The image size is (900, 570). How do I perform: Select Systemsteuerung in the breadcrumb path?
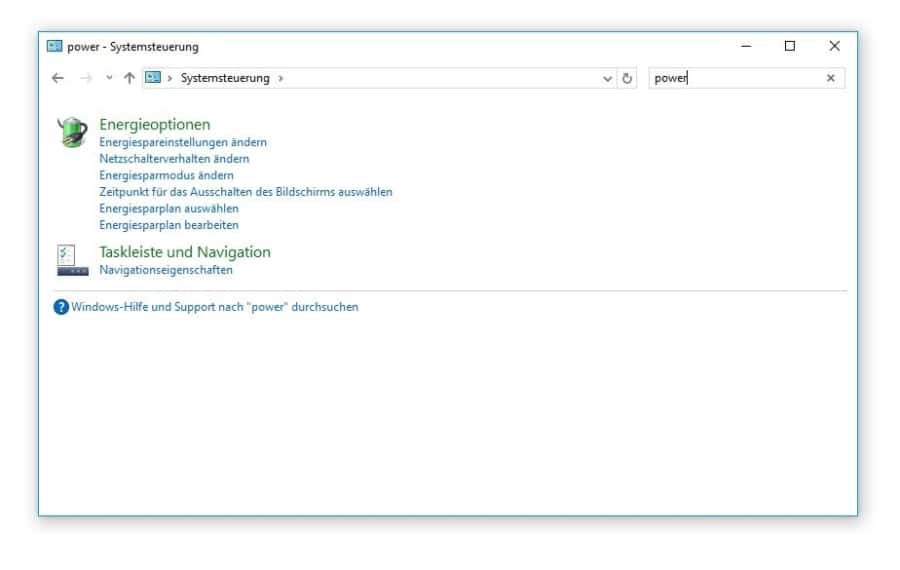click(225, 78)
